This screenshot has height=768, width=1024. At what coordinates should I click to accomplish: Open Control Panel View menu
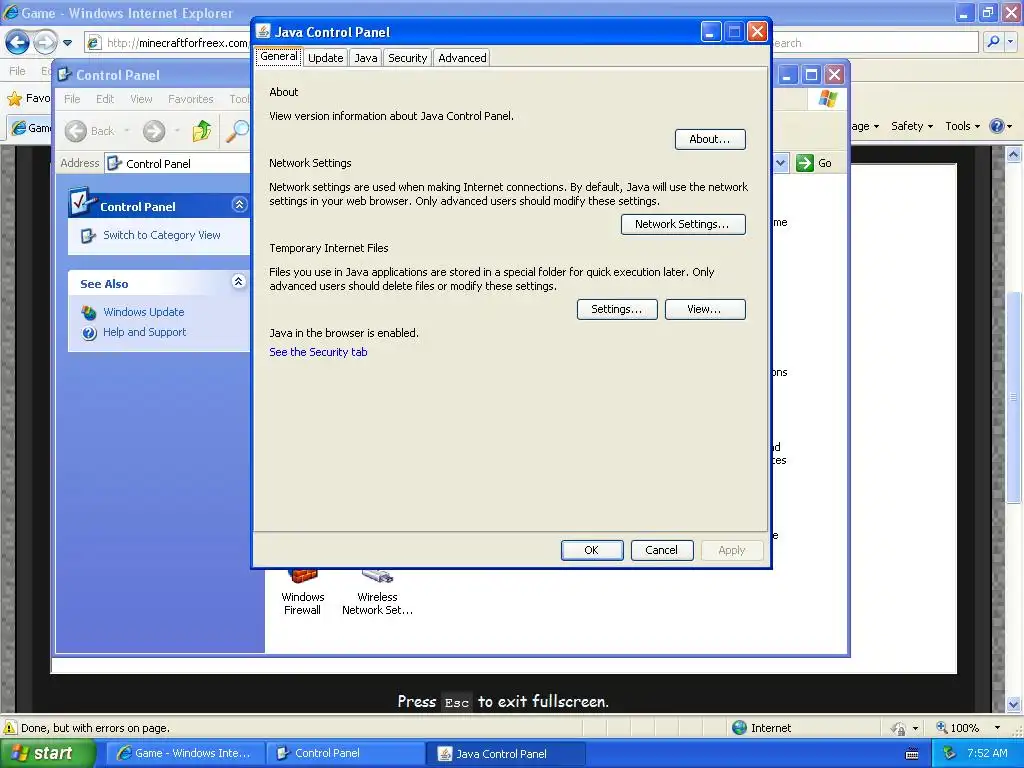(x=141, y=99)
